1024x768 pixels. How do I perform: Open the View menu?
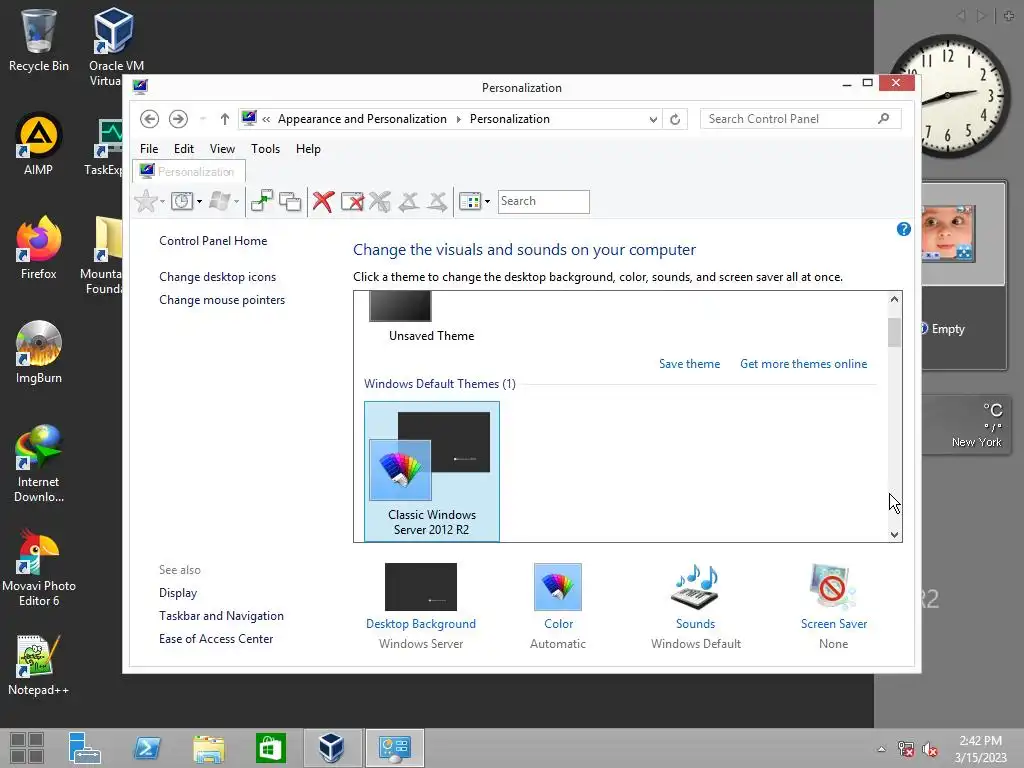pos(222,149)
